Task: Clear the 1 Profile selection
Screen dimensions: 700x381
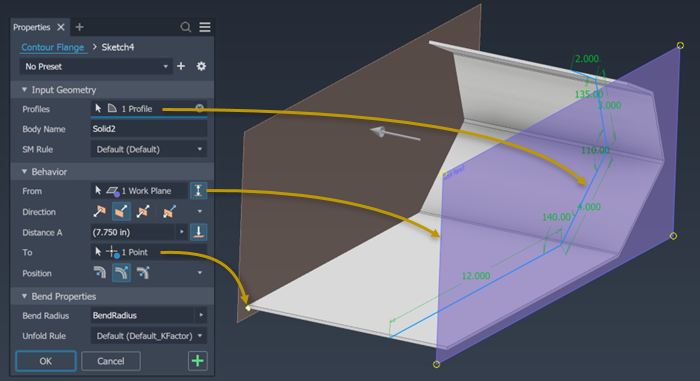Action: click(x=200, y=108)
